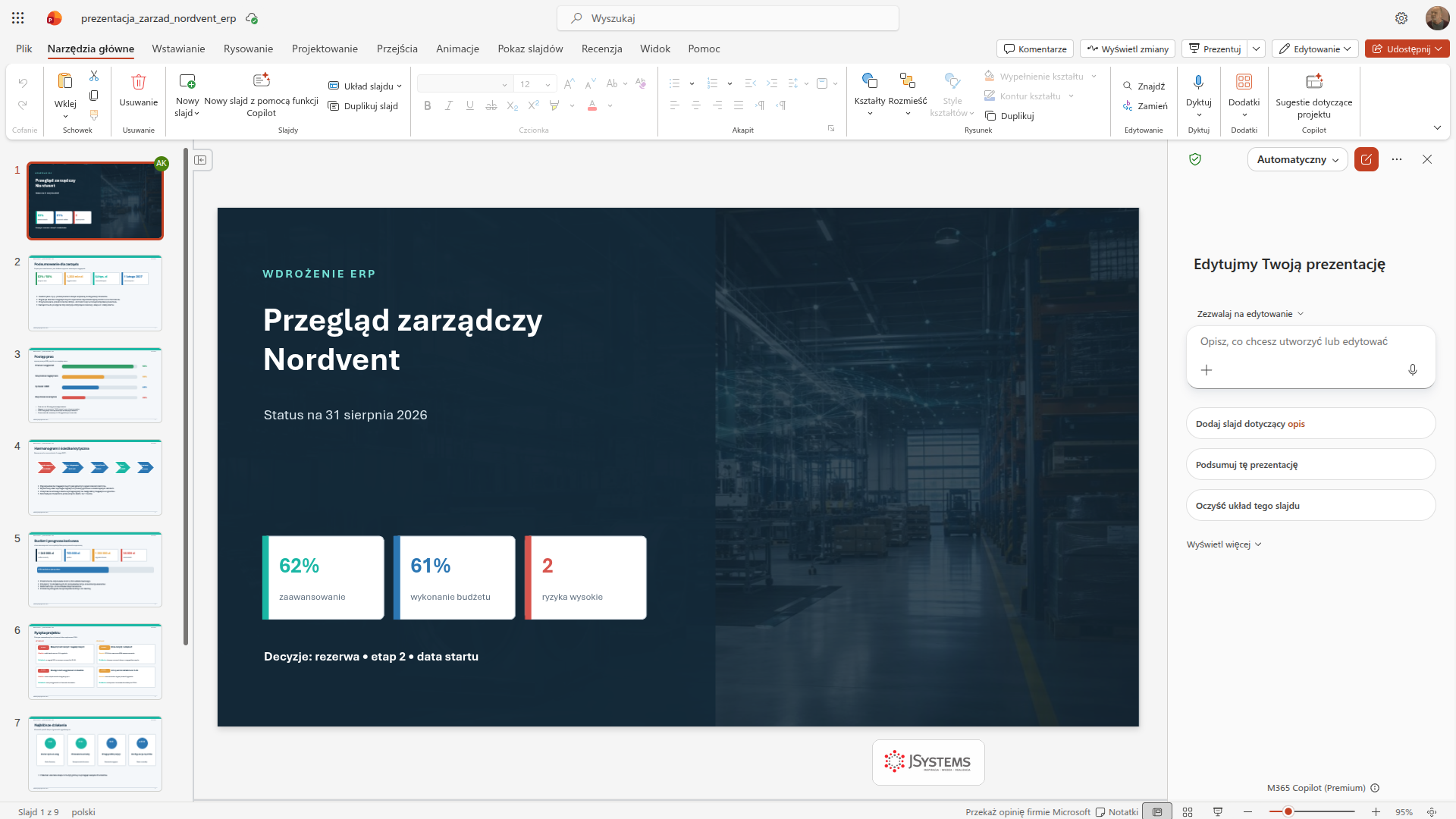
Task: Click the Undo arrow icon
Action: [23, 83]
